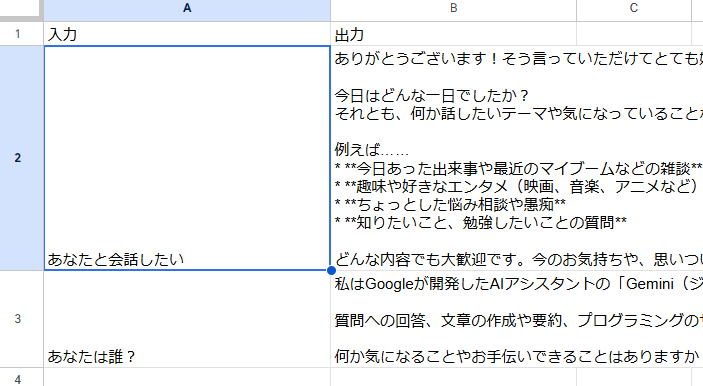Viewport: 703px width, 386px height.
Task: Click cell with あなたは誰？
Action: (187, 319)
